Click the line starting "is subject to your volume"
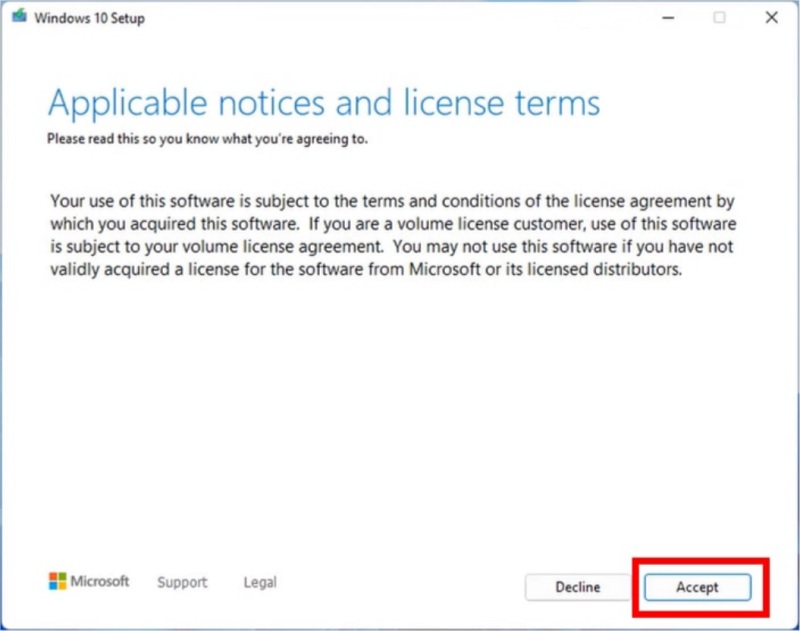Viewport: 800px width, 631px height. (392, 247)
